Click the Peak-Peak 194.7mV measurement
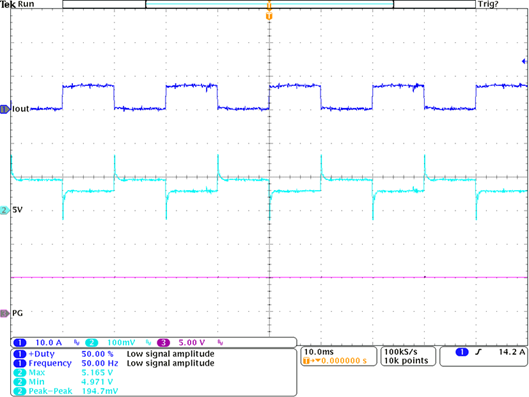 [x=66, y=391]
